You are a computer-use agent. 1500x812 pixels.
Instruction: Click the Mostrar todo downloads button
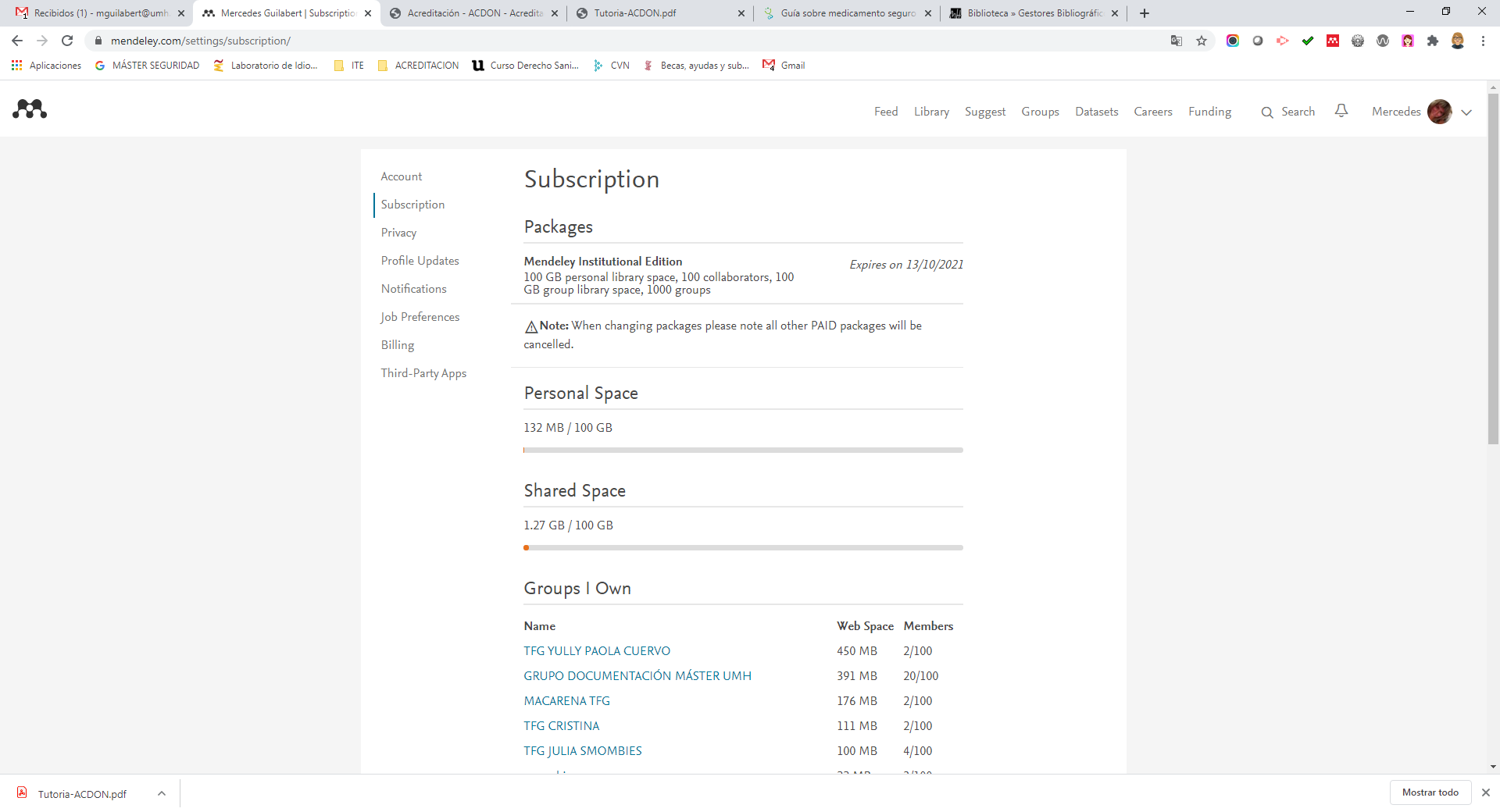click(x=1430, y=792)
